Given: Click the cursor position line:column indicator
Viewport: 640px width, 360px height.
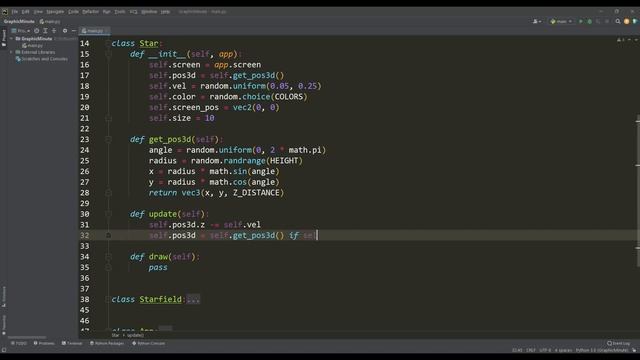Looking at the screenshot, I should [x=517, y=350].
